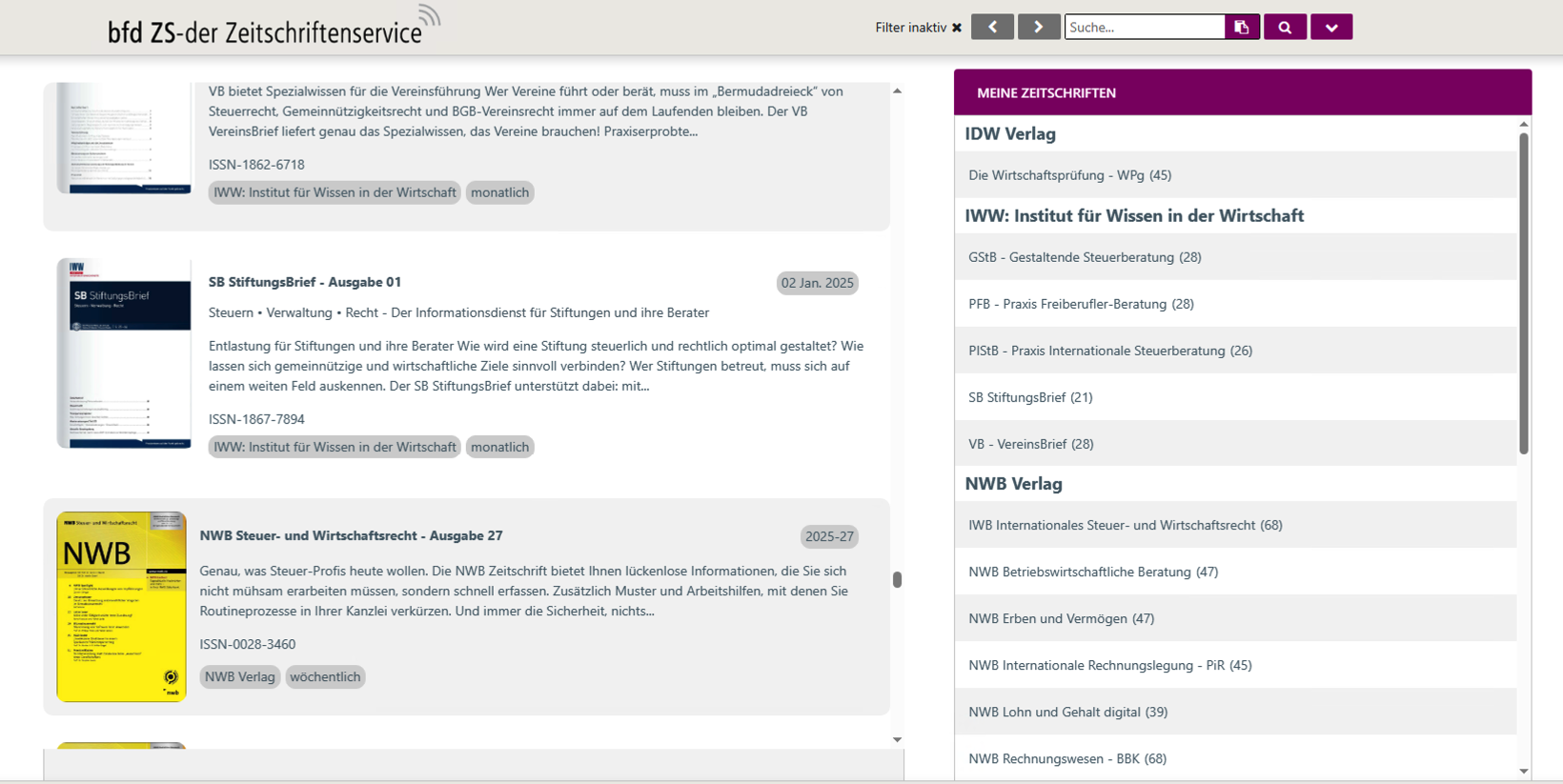Image resolution: width=1563 pixels, height=784 pixels.
Task: Open GStB - Gestaltende Steuerberatung (28)
Action: pyautogui.click(x=1235, y=257)
